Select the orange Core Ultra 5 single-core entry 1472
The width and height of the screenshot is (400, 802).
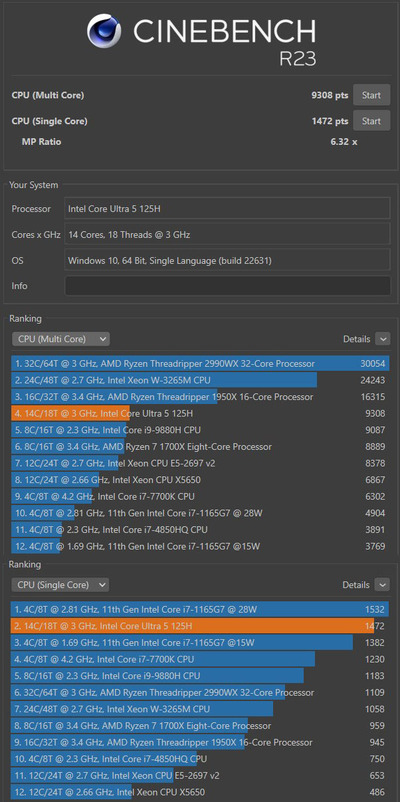click(200, 626)
